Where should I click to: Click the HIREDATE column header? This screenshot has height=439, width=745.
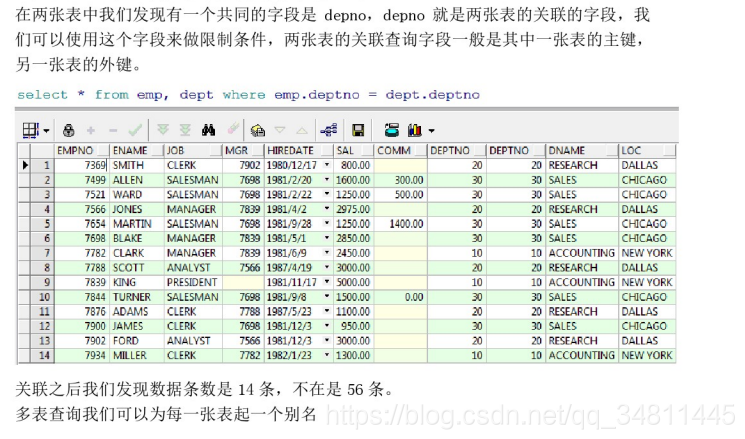pyautogui.click(x=299, y=151)
